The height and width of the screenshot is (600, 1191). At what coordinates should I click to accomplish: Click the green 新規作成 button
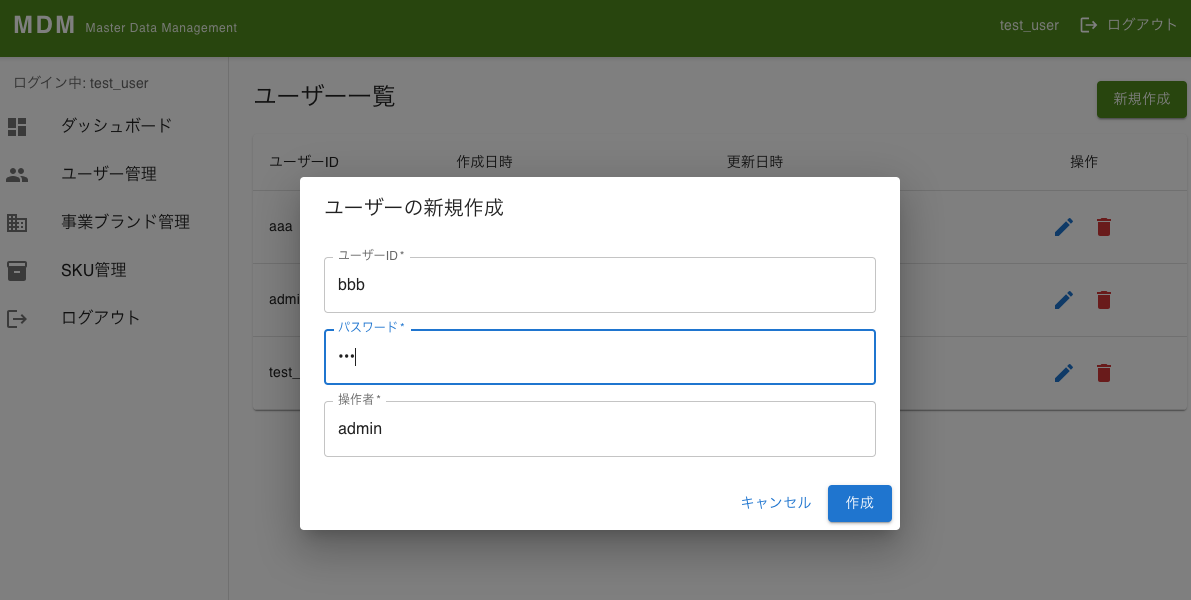tap(1142, 99)
